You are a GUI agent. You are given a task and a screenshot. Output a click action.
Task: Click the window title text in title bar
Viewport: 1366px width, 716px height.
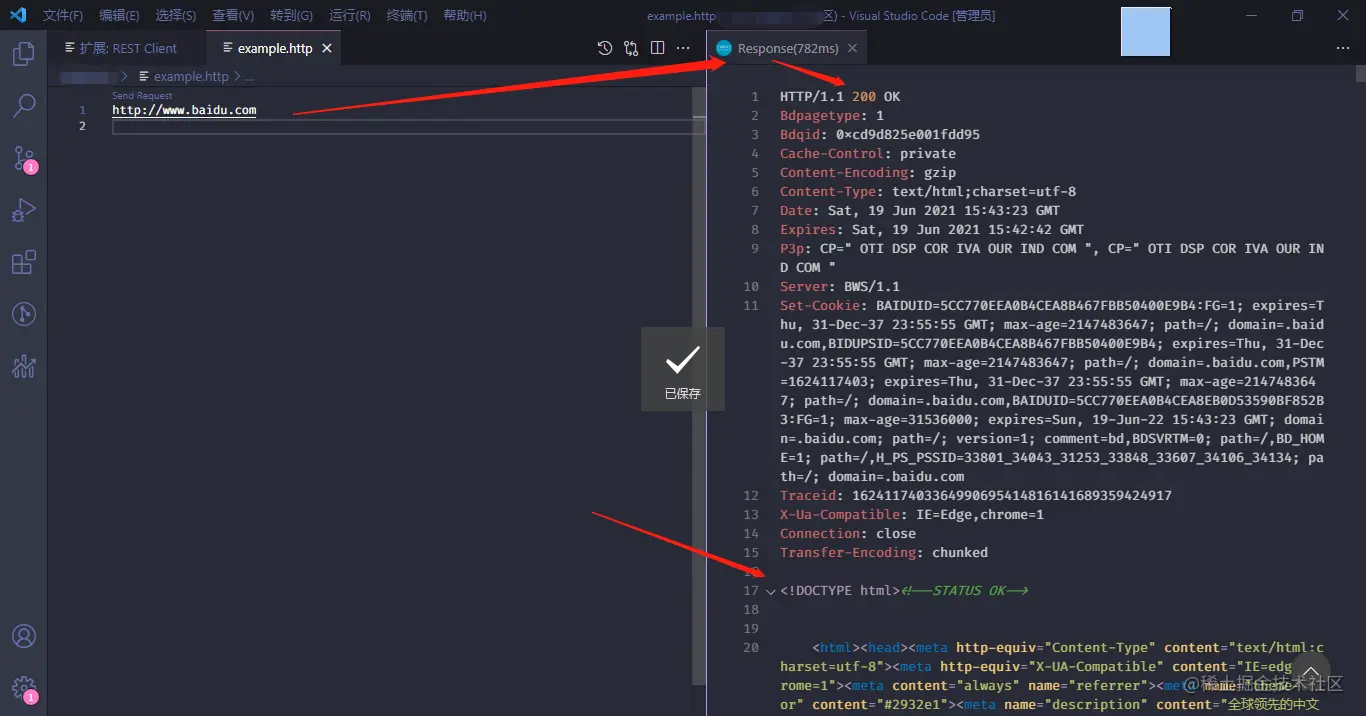coord(821,16)
